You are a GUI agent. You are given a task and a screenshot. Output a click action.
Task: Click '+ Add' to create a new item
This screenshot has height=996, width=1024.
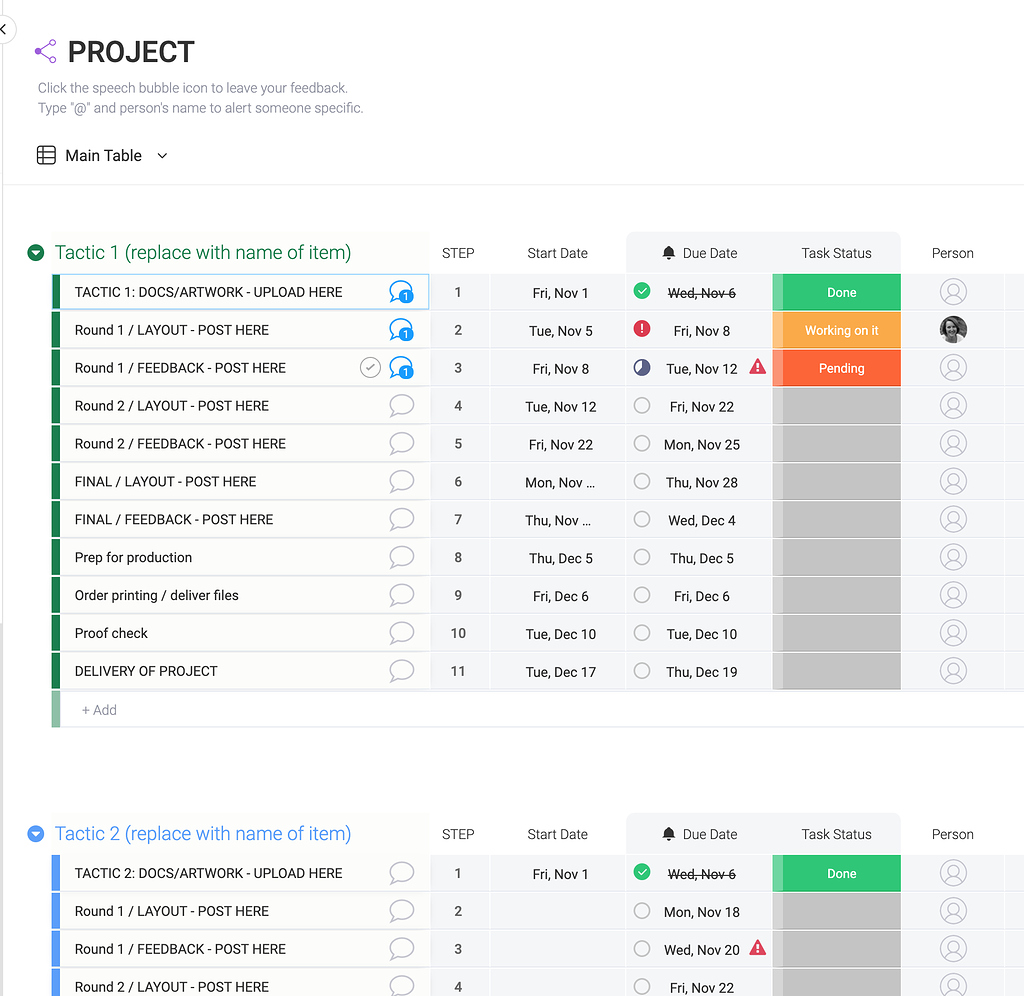pyautogui.click(x=98, y=709)
